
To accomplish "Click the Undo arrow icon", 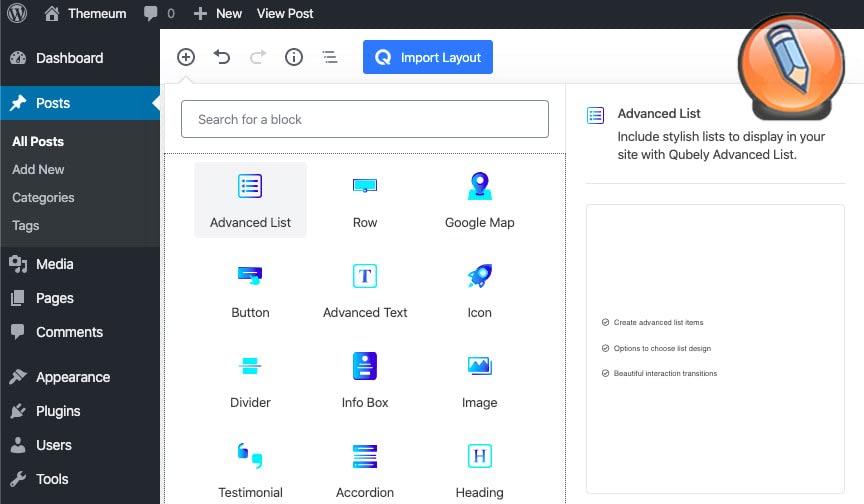I will [x=222, y=57].
